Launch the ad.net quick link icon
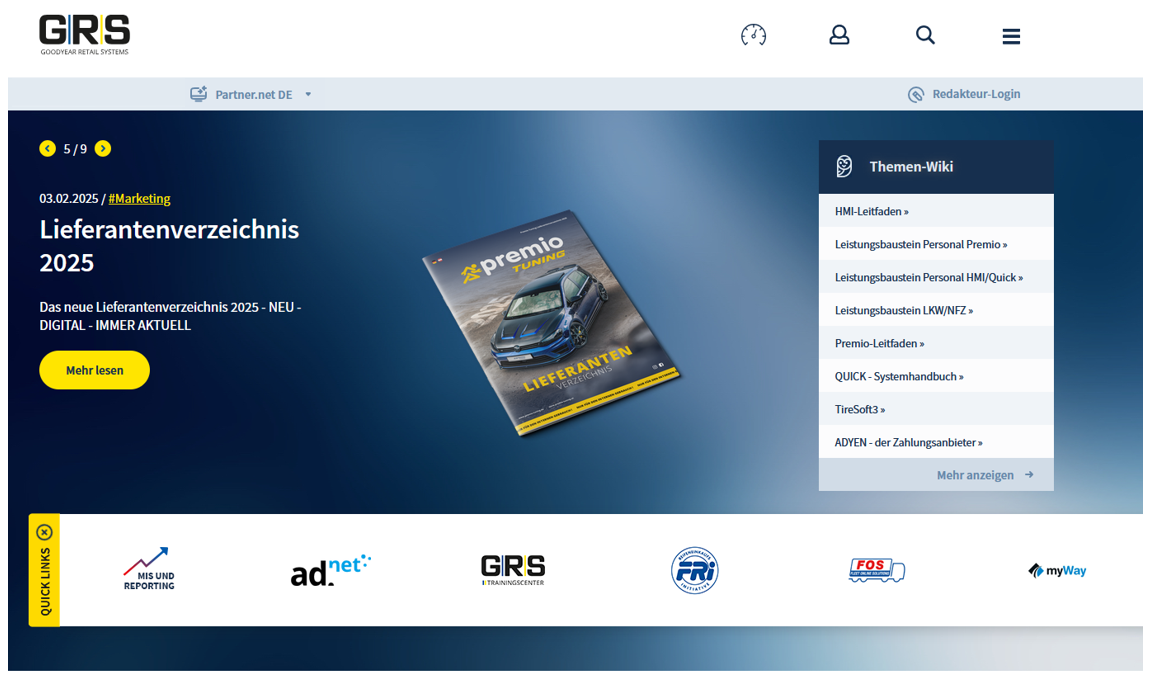 [330, 570]
